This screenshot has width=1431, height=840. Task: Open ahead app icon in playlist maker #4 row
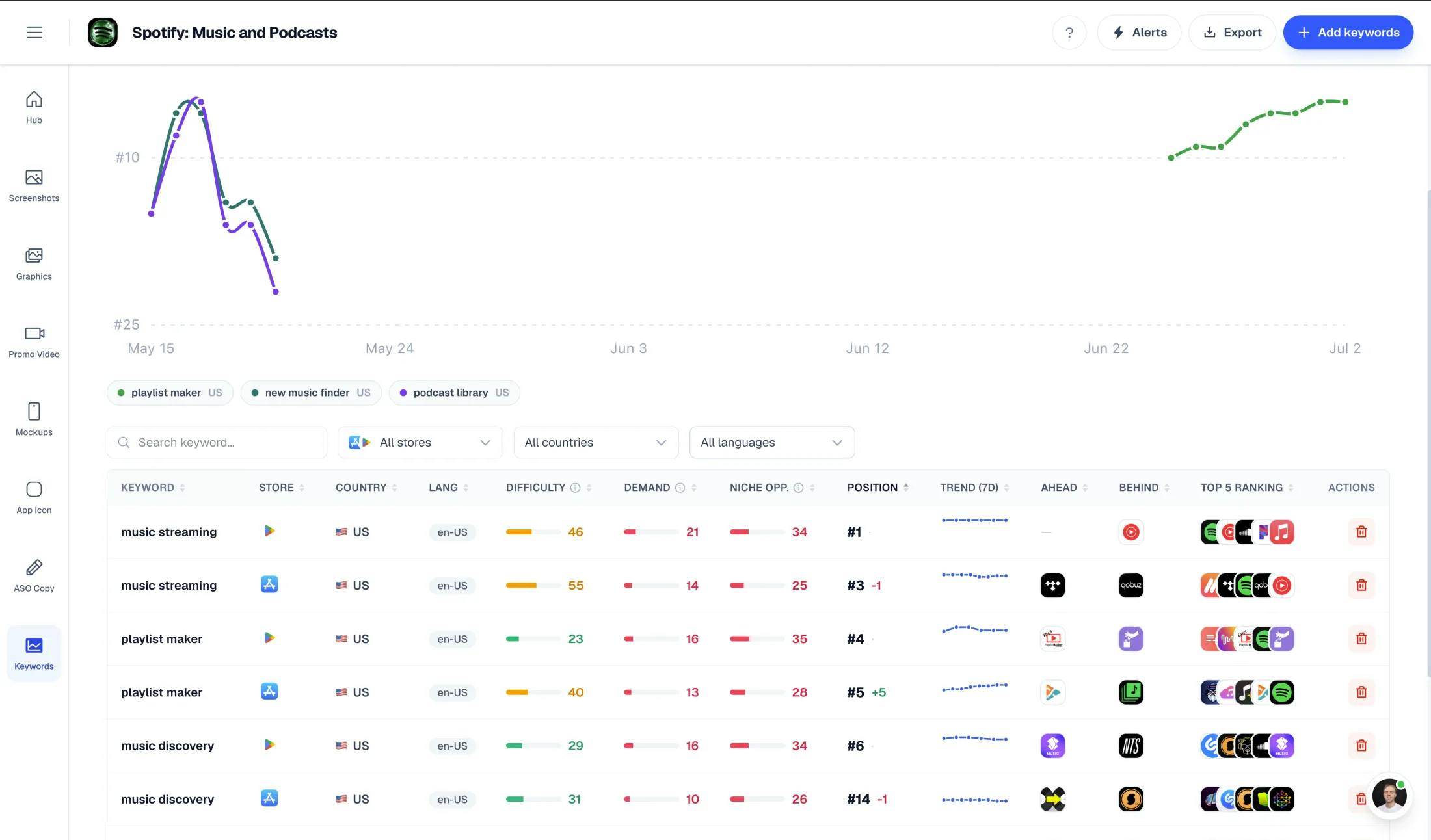coord(1052,638)
